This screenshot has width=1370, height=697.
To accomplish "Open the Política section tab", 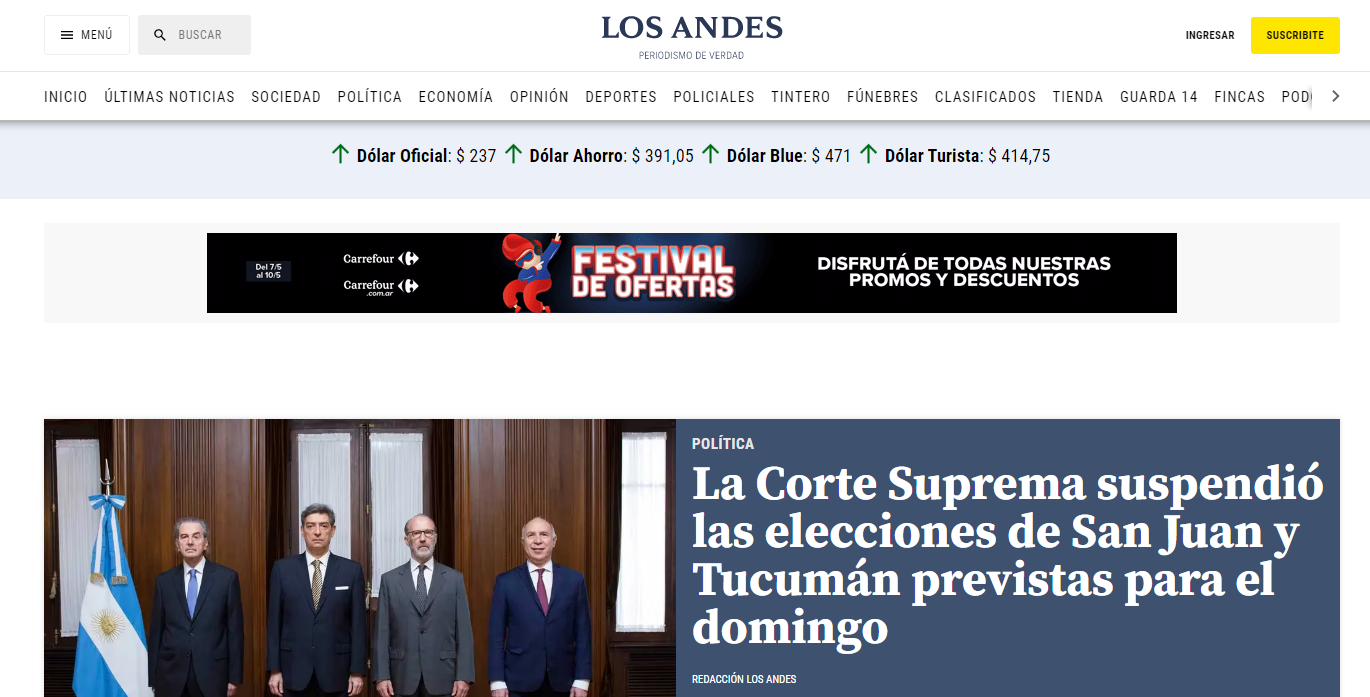I will [x=370, y=97].
